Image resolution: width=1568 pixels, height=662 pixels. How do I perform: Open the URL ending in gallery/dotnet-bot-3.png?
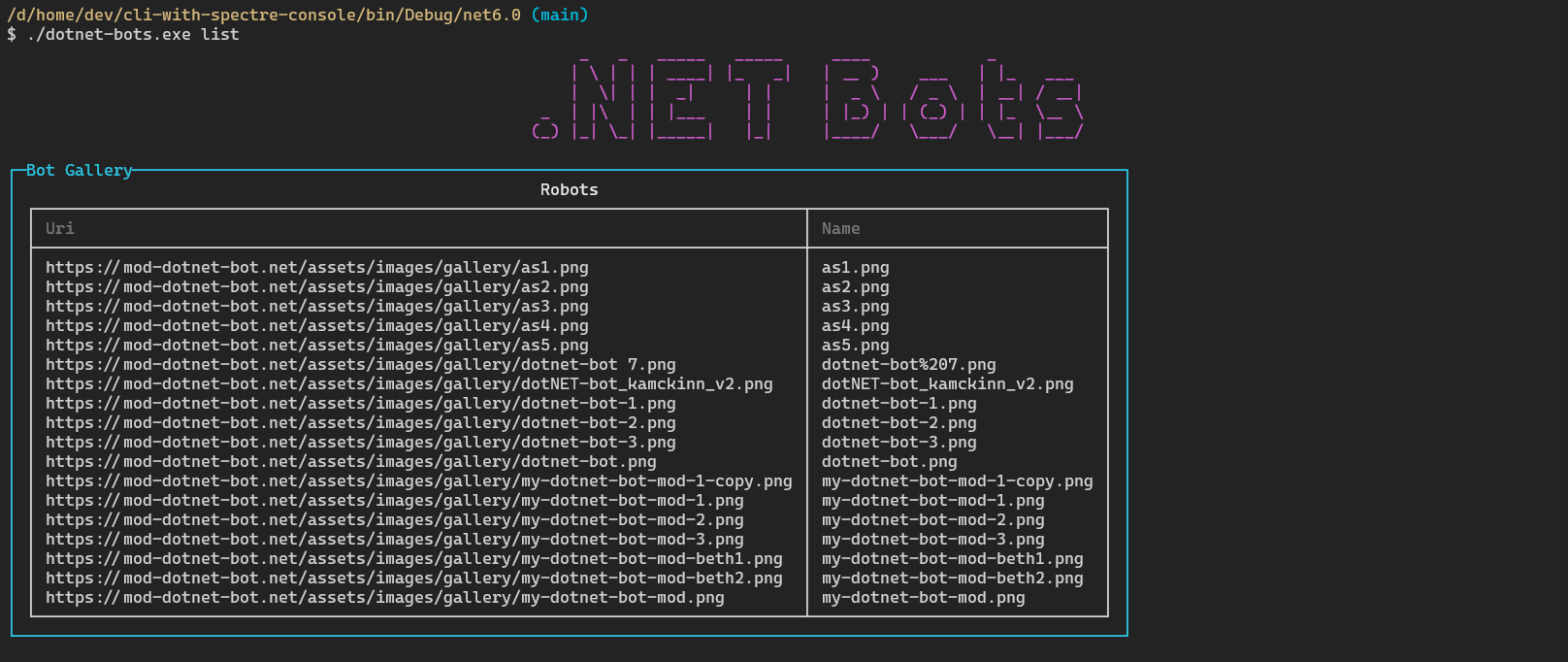pyautogui.click(x=361, y=442)
